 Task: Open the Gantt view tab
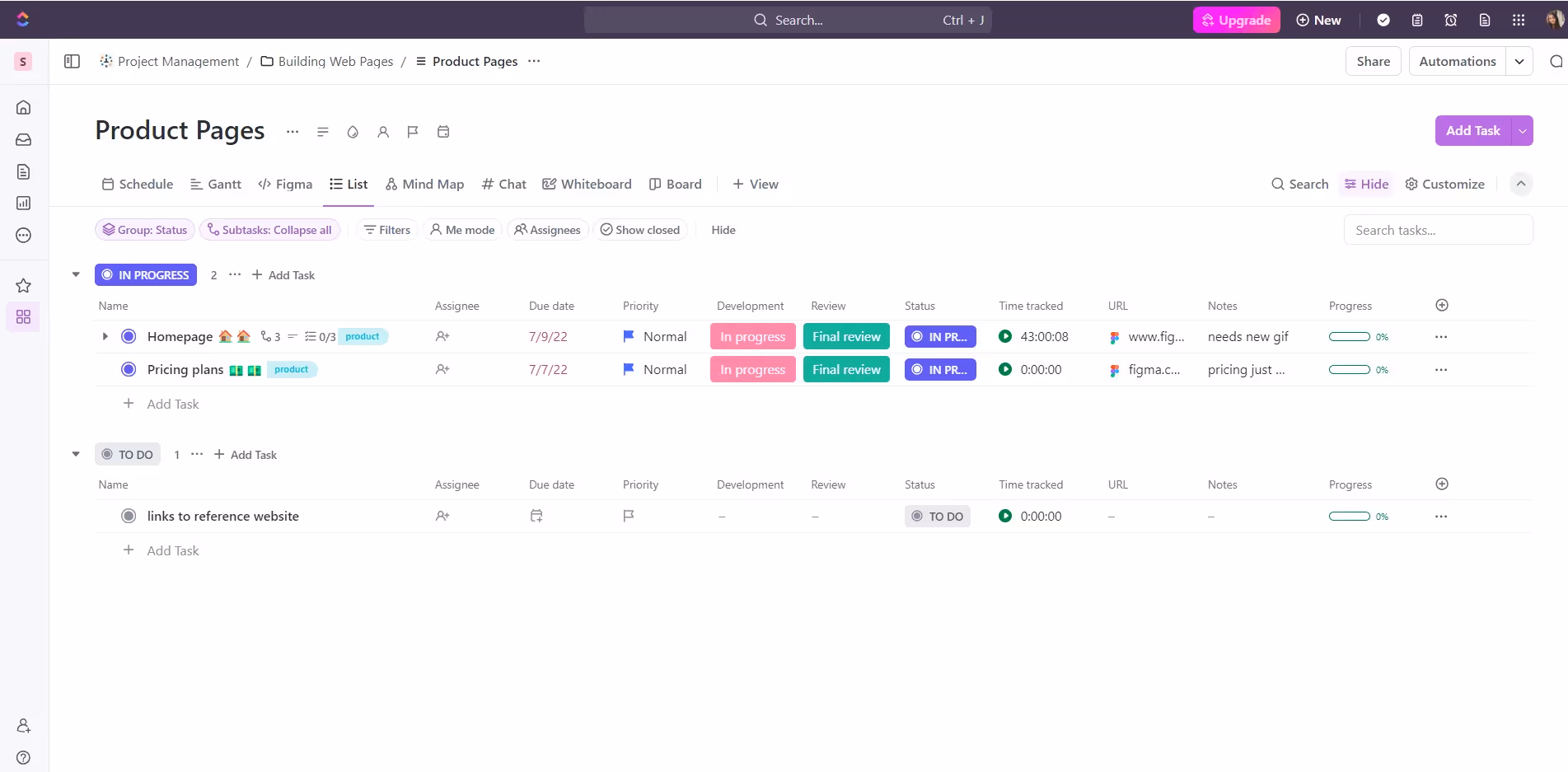(x=215, y=184)
